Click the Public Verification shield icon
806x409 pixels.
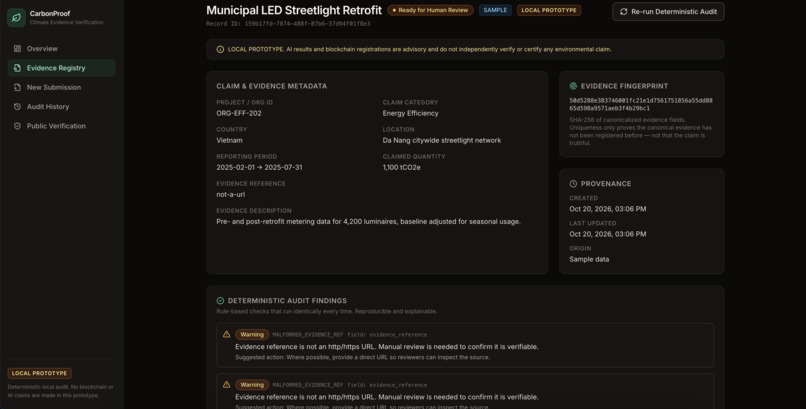point(17,126)
